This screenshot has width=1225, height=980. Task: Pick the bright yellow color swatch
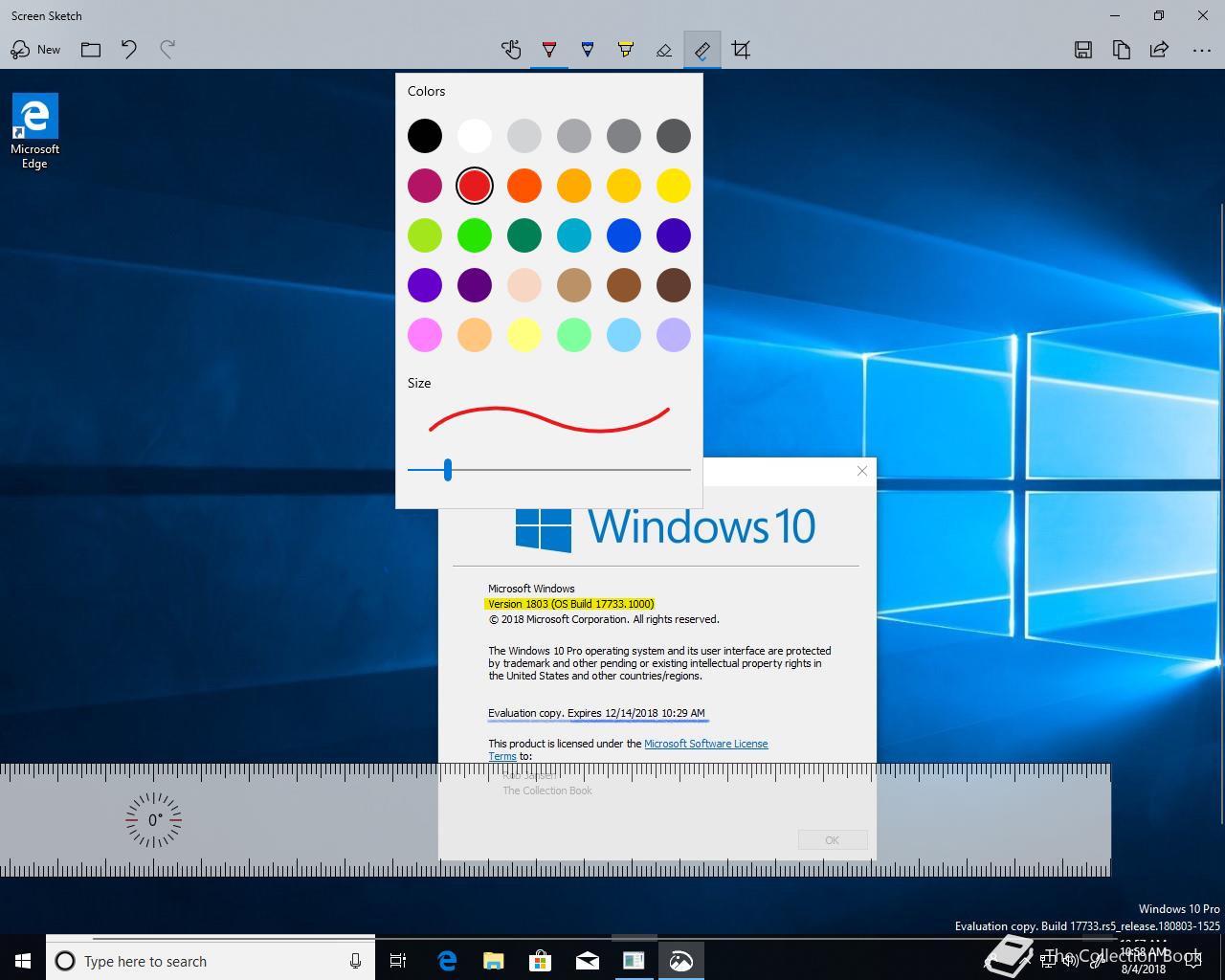[674, 186]
